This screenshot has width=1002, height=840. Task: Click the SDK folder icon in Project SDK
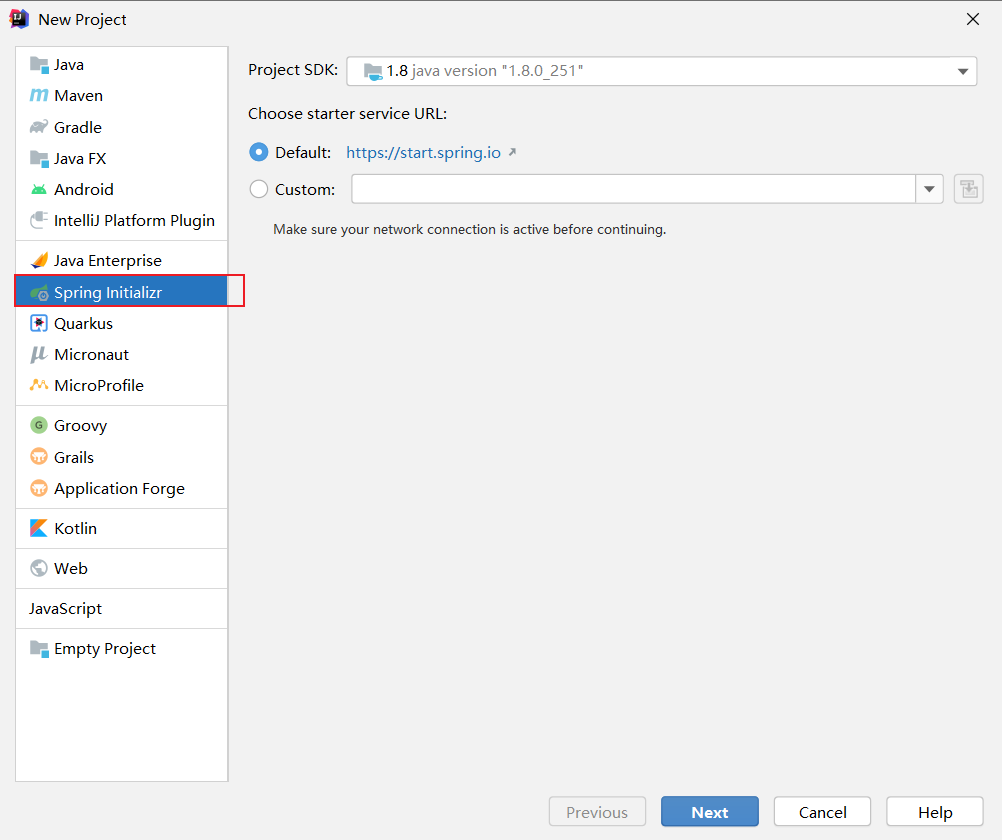[x=373, y=71]
